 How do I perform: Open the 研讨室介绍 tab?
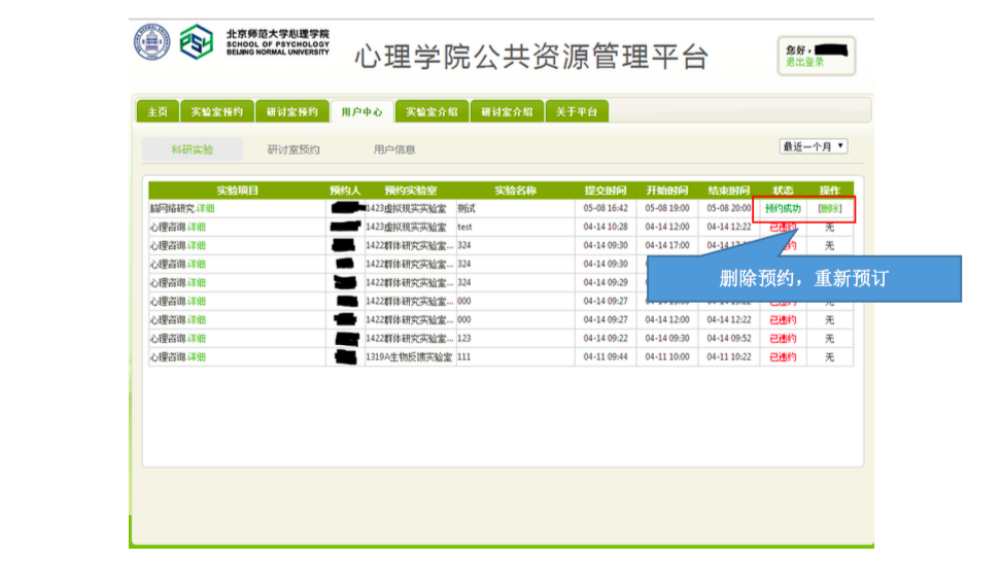point(506,112)
